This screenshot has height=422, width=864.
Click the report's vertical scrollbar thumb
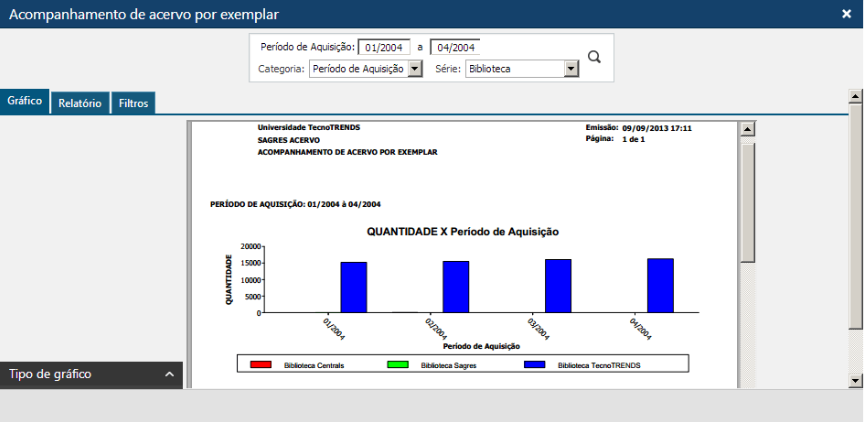point(747,200)
